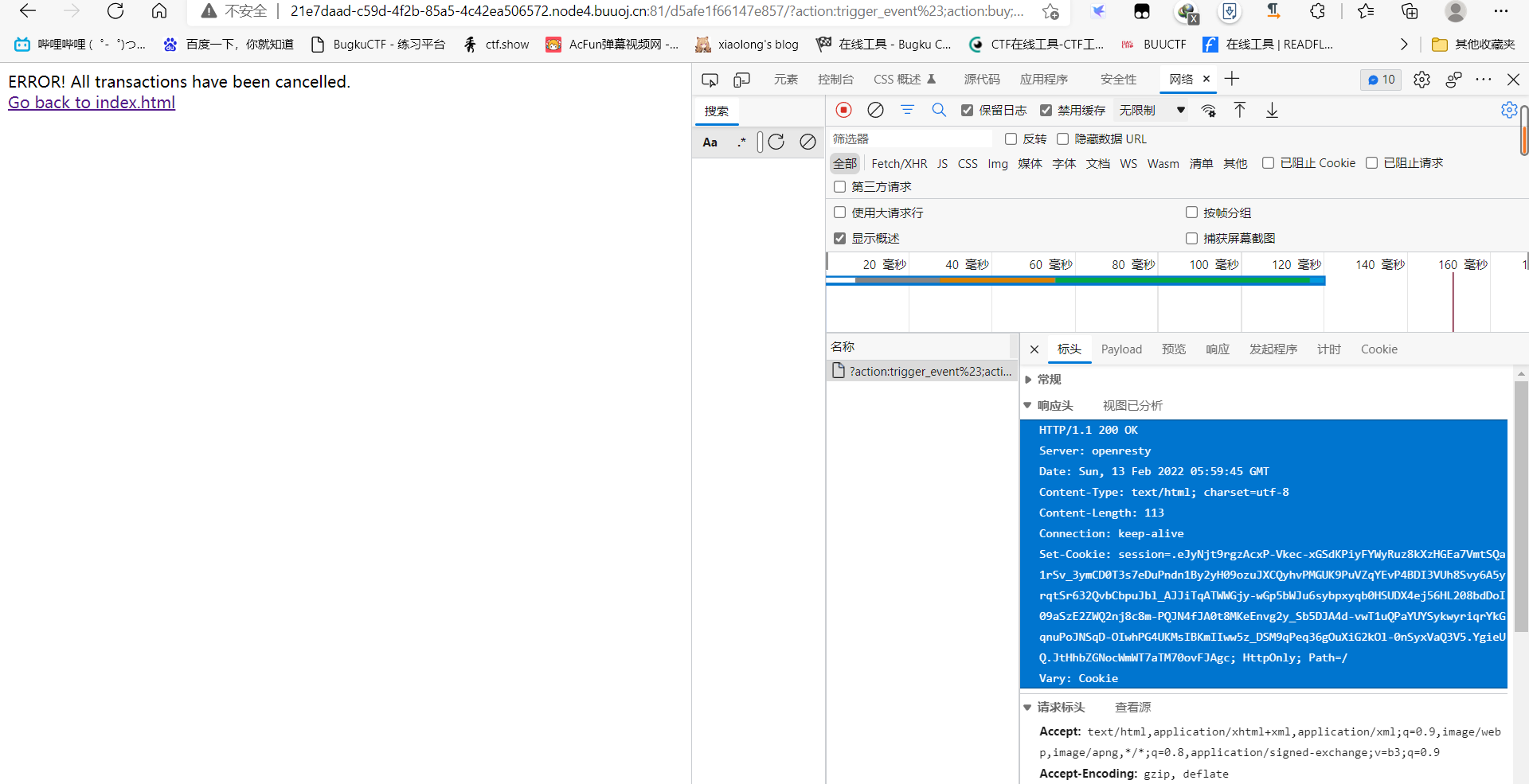Add a DevTools tool with plus button
1529x784 pixels.
click(x=1232, y=79)
